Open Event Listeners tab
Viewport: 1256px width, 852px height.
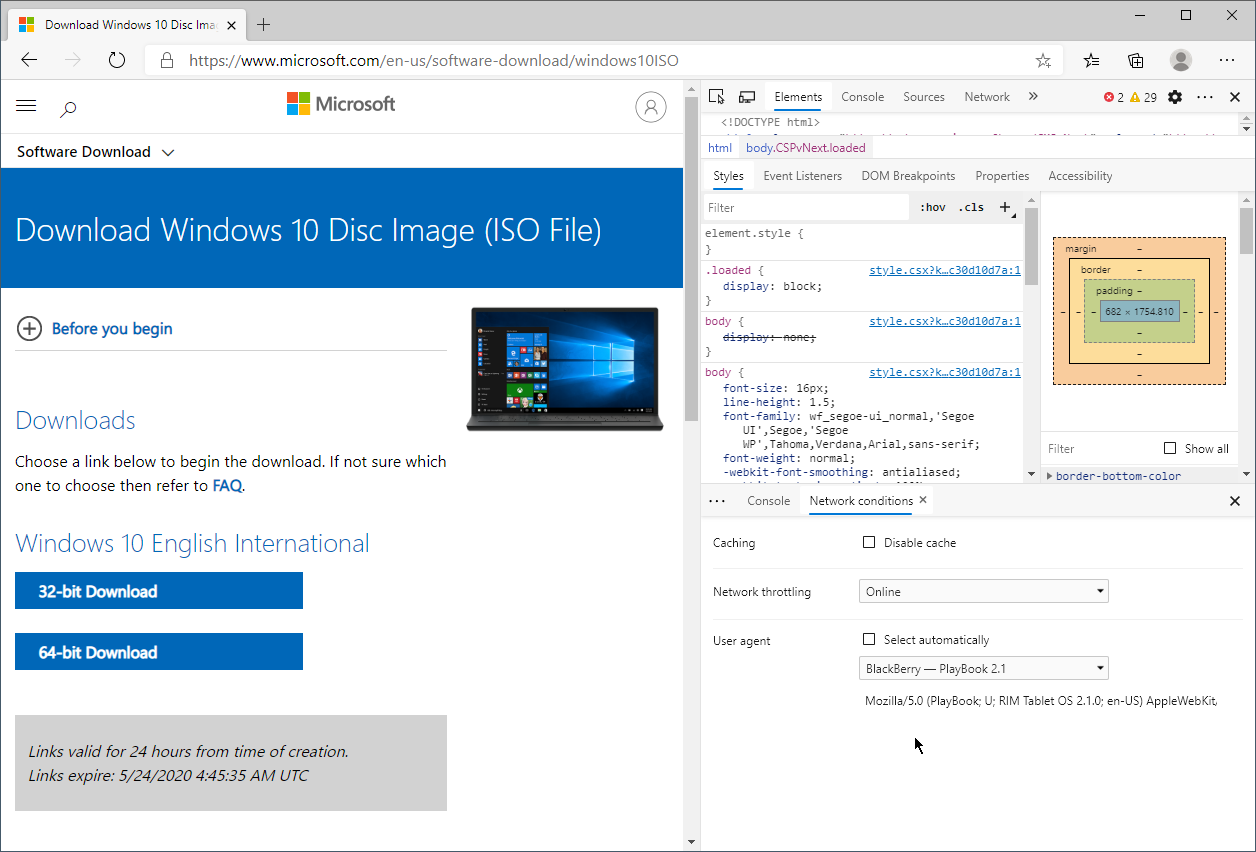click(803, 176)
